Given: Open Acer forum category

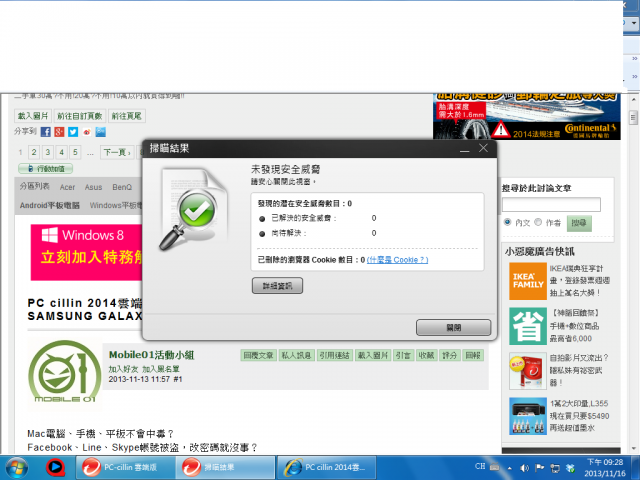Looking at the screenshot, I should pos(67,187).
